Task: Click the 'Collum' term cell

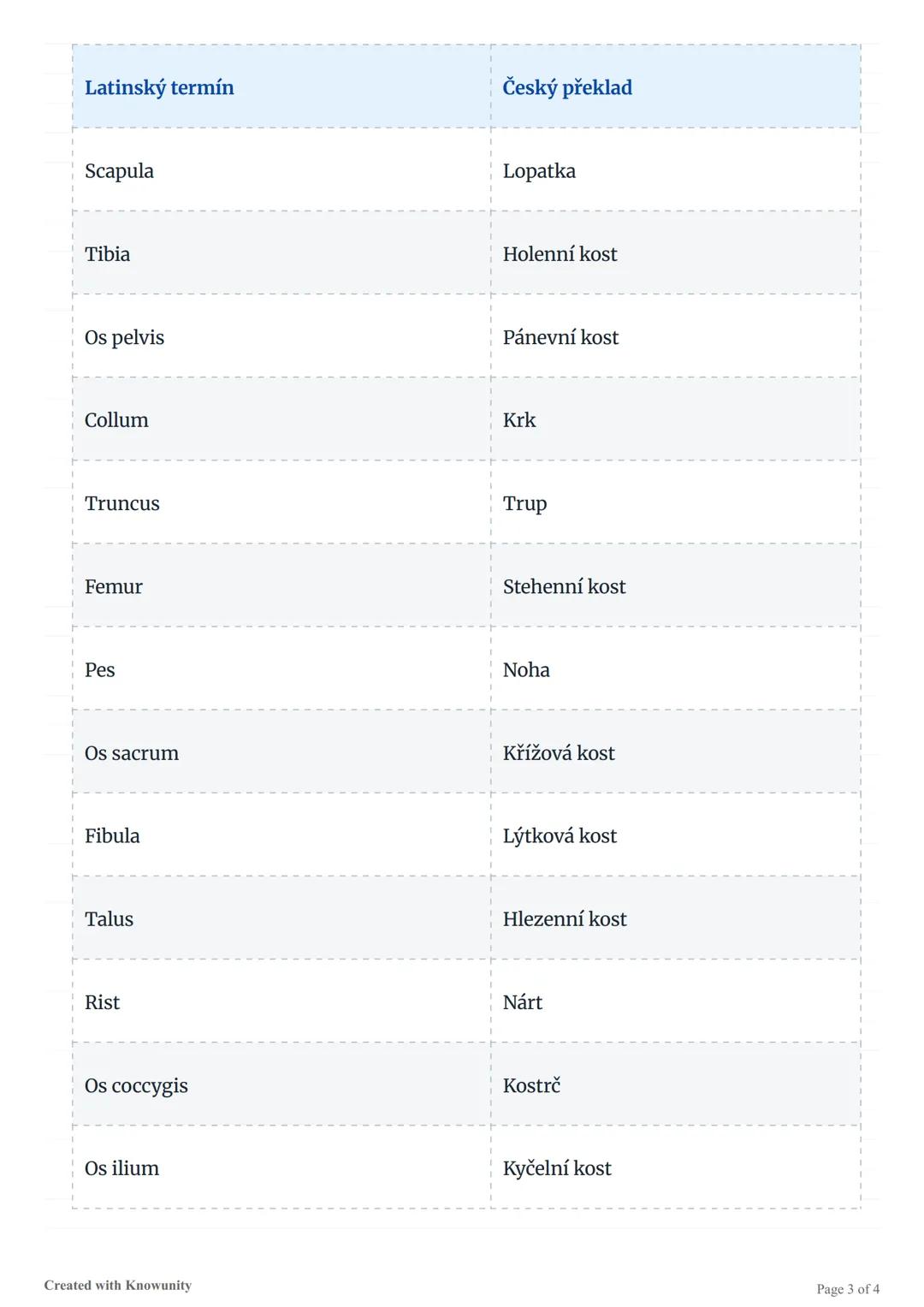Action: point(116,420)
